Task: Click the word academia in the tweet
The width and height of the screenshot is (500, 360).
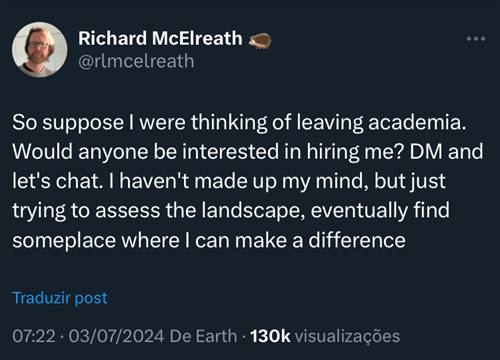Action: (x=417, y=122)
